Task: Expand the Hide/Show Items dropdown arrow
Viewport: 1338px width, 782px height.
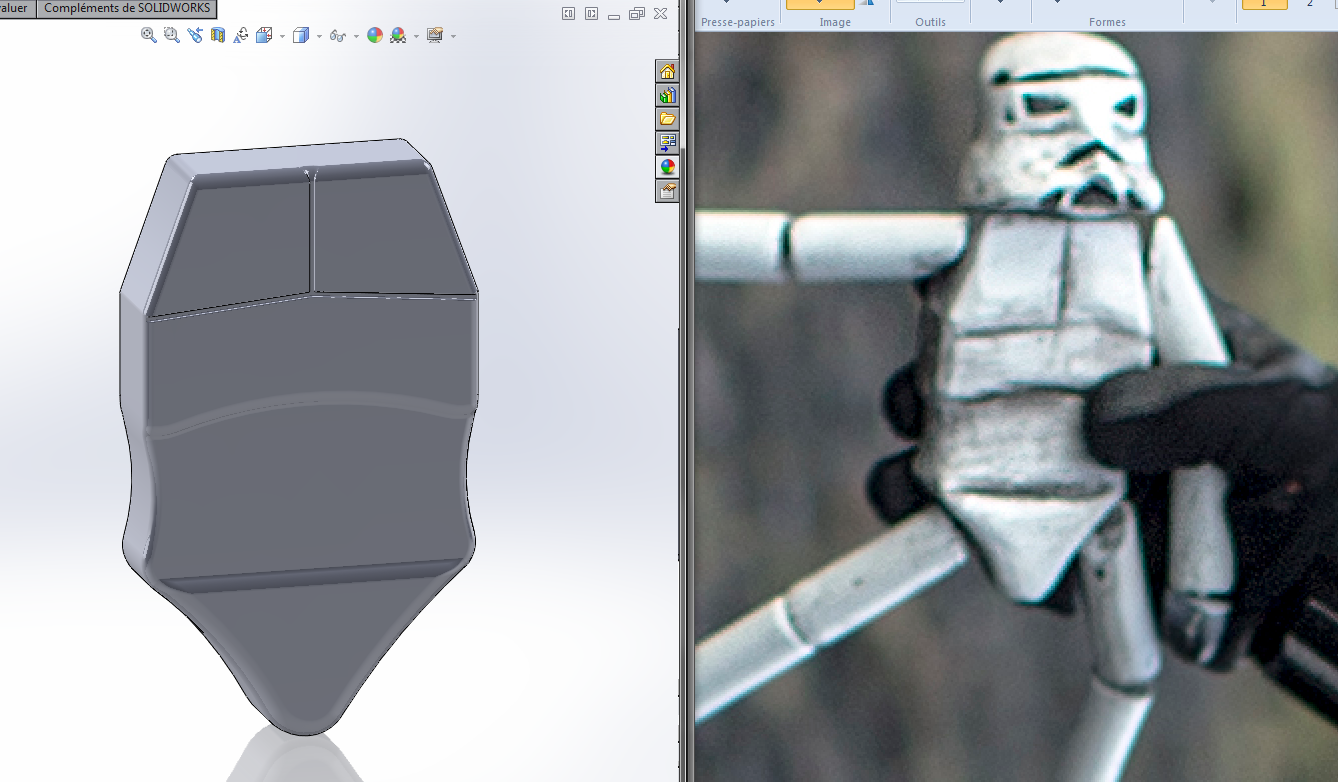Action: coord(355,36)
